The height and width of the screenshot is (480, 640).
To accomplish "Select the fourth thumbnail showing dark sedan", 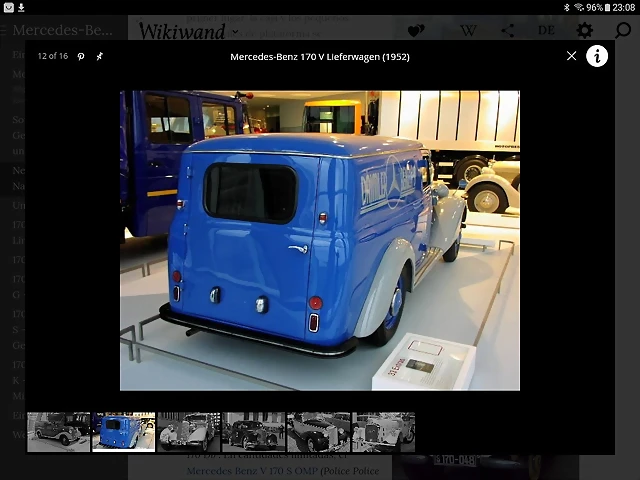I will pyautogui.click(x=253, y=432).
